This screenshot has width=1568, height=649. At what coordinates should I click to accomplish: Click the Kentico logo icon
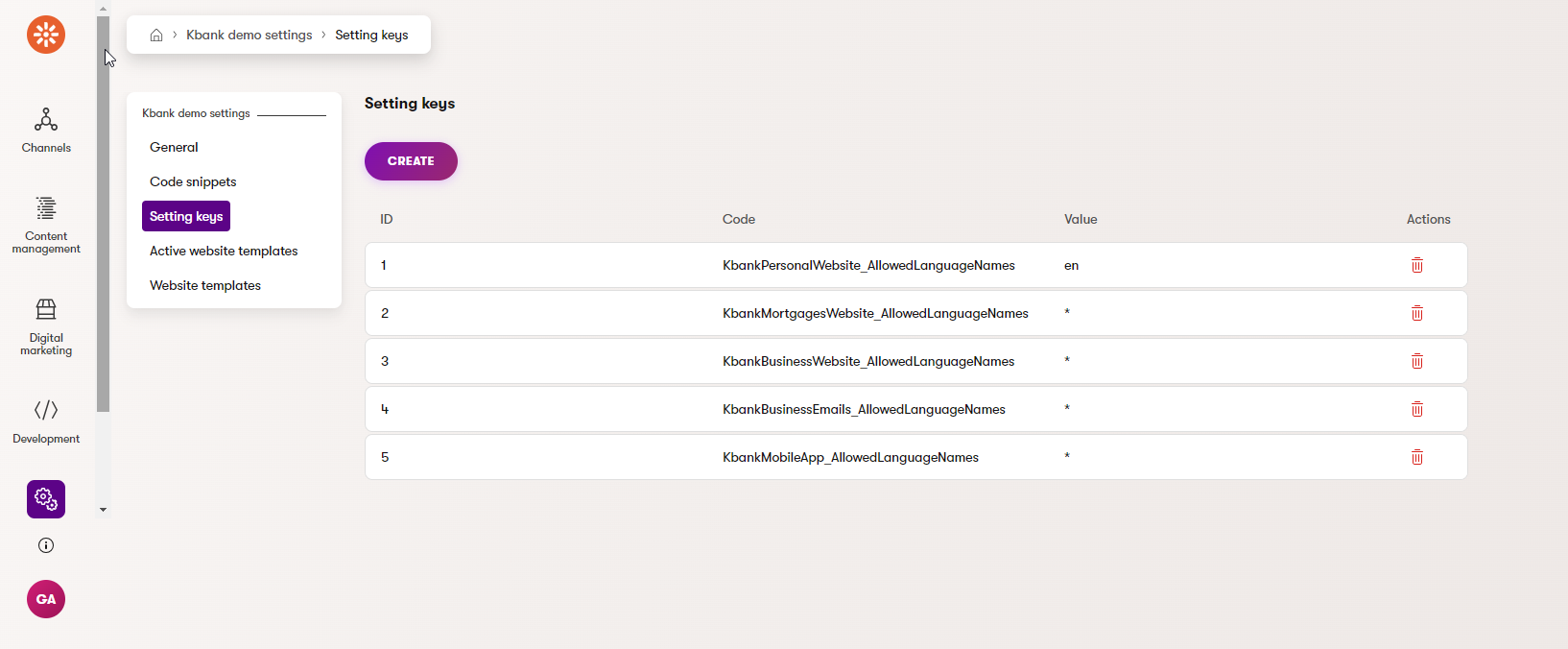pyautogui.click(x=46, y=35)
